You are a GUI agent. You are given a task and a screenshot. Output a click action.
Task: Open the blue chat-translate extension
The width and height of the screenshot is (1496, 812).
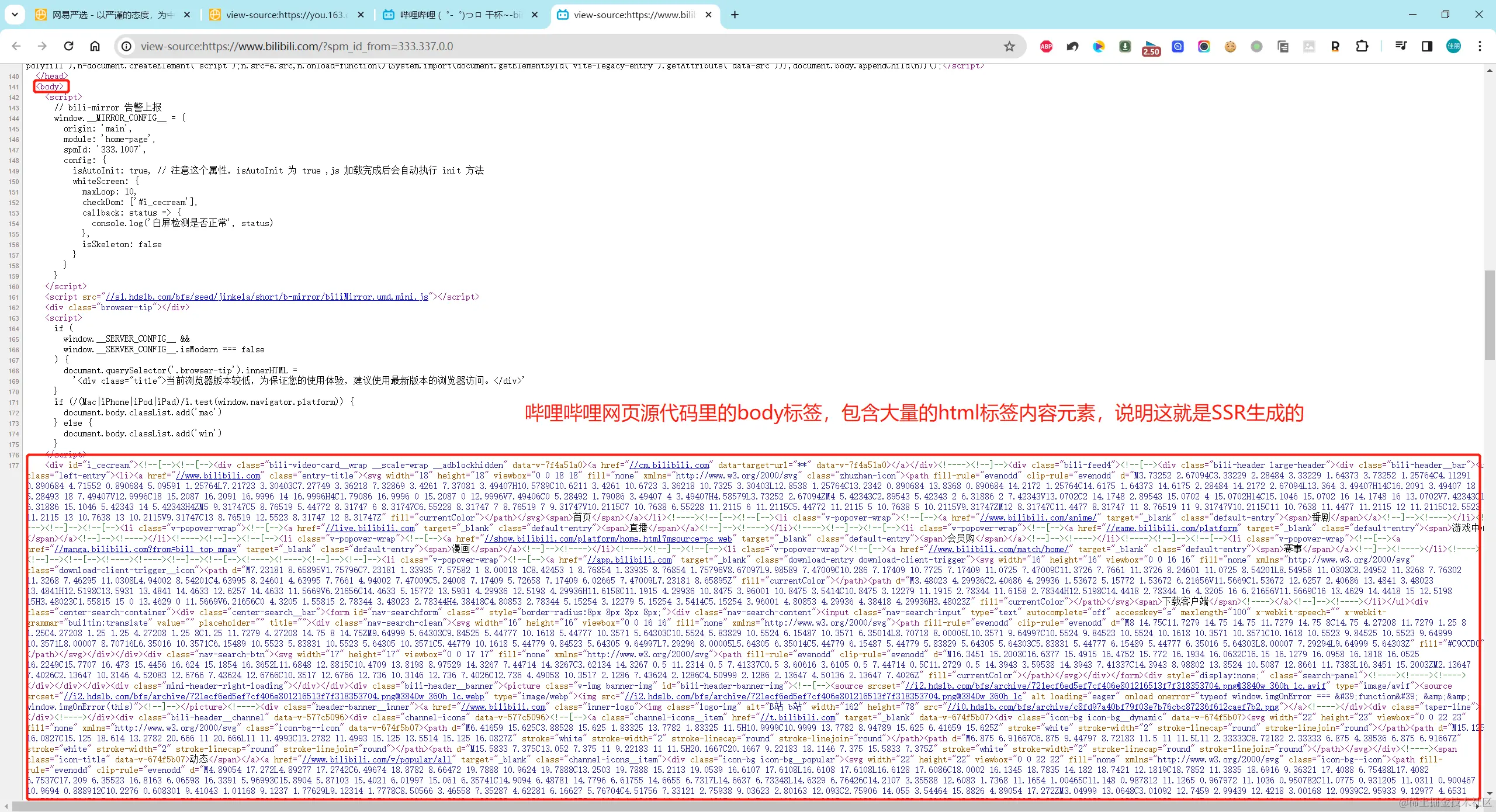coord(1178,46)
